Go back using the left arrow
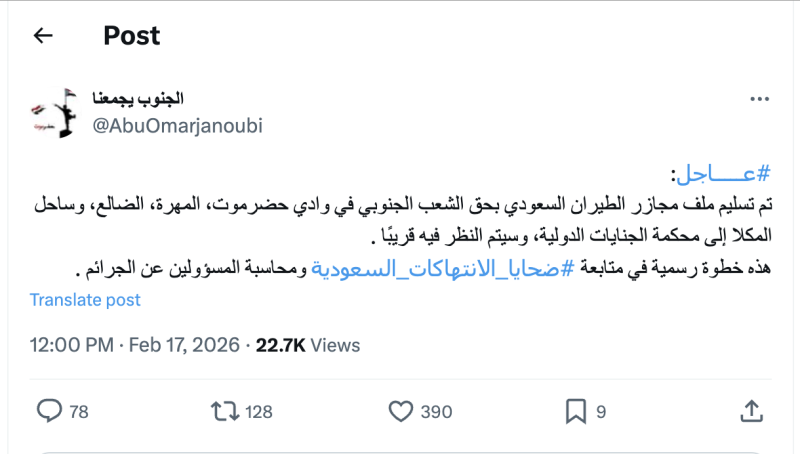The image size is (800, 454). tap(42, 36)
